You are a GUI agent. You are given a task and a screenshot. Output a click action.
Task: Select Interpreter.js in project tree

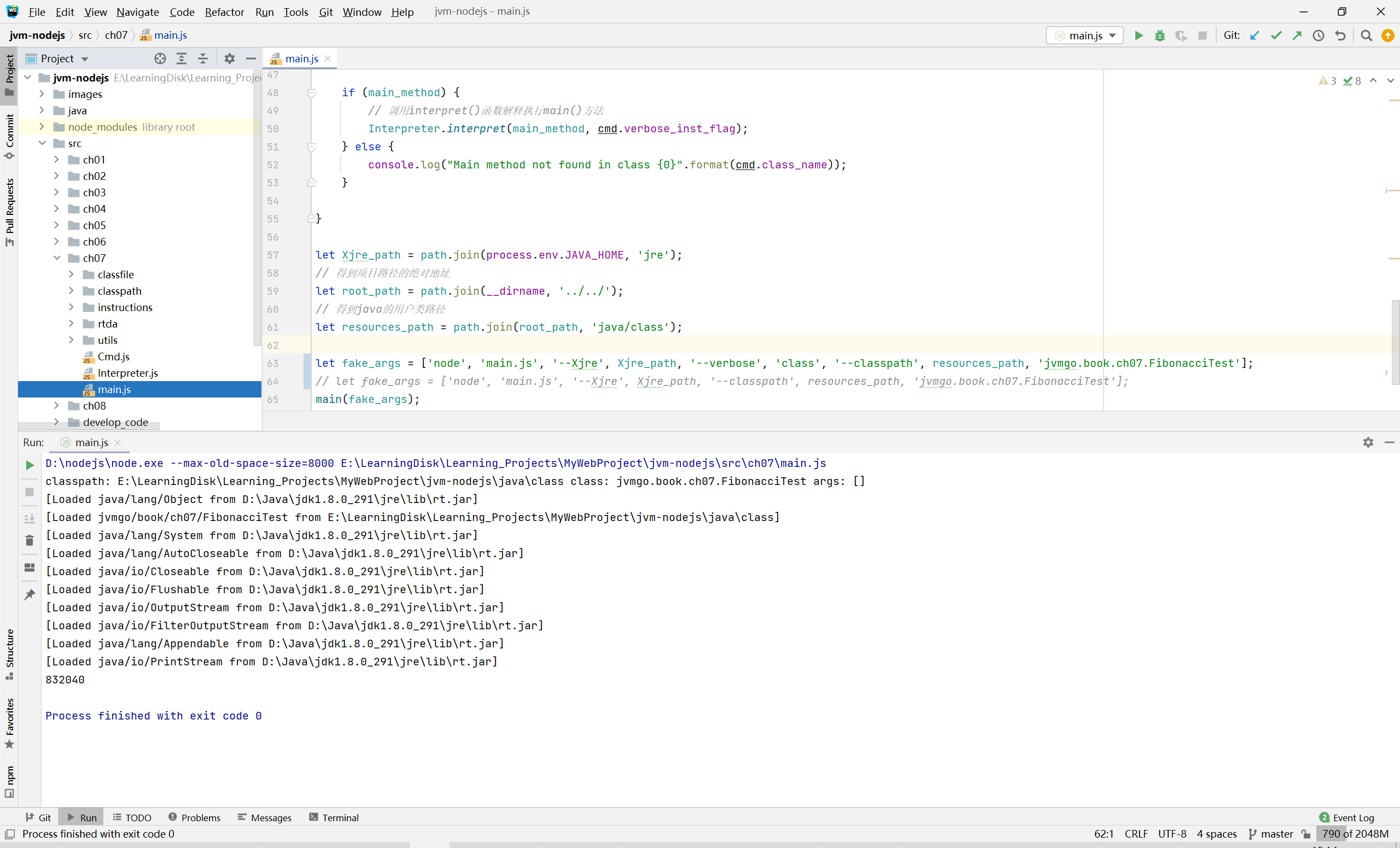pos(127,372)
